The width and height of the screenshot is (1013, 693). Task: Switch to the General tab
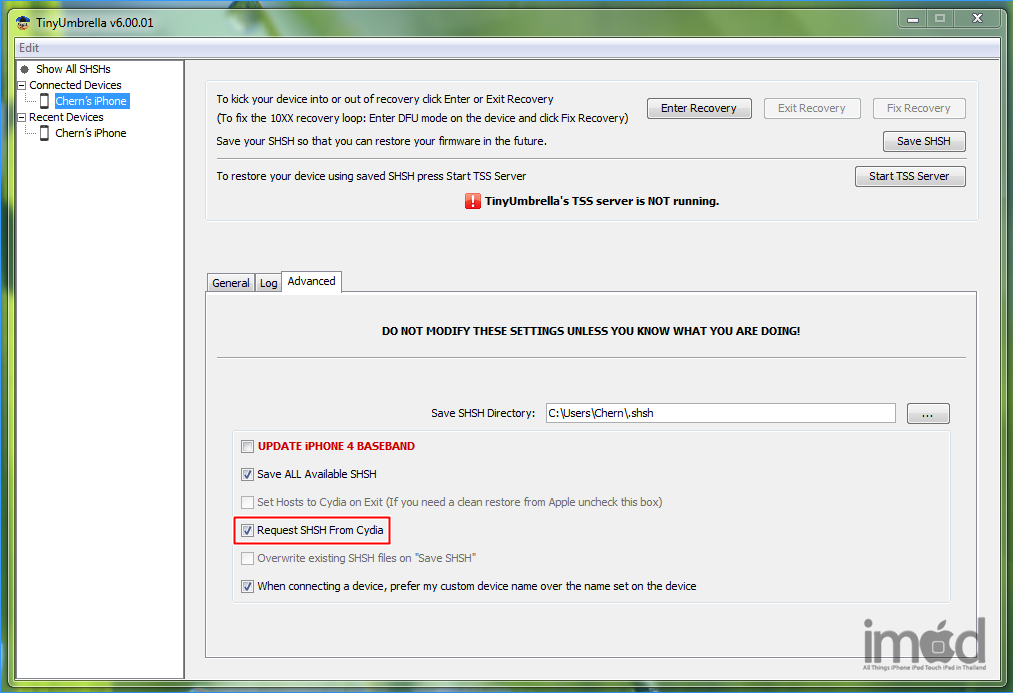(x=231, y=283)
